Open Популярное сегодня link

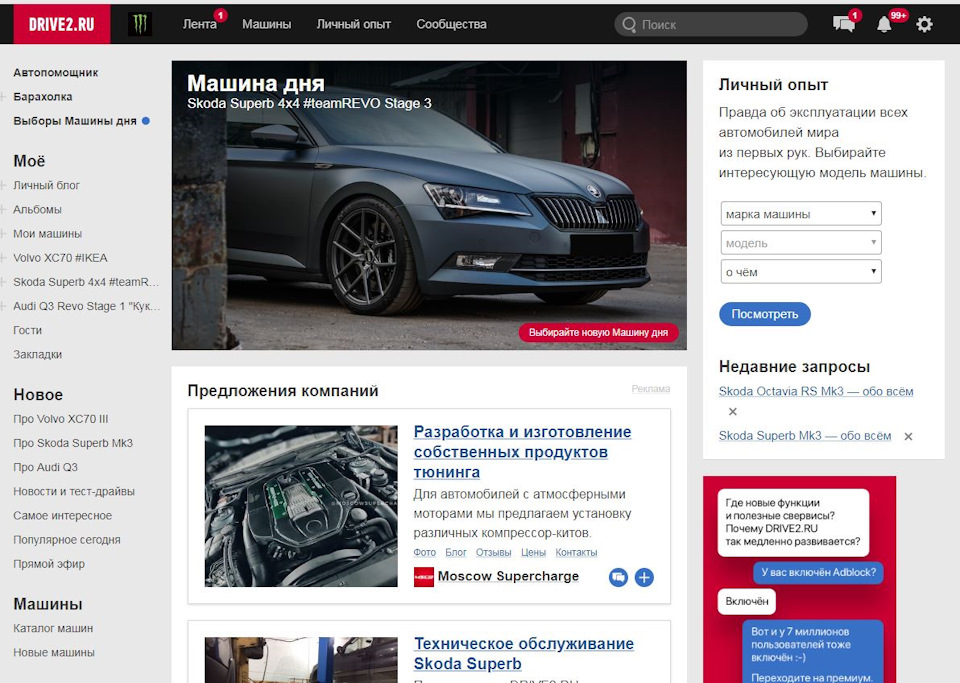67,540
